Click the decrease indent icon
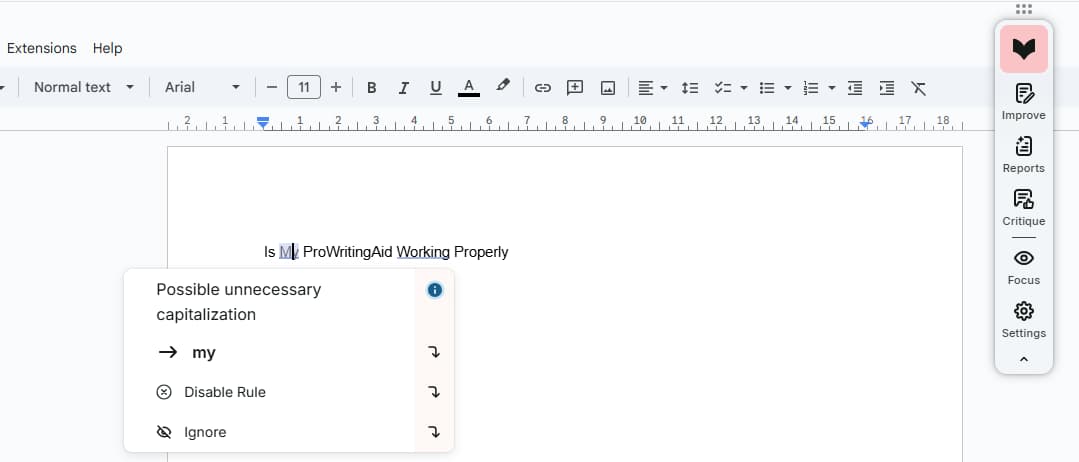 855,87
